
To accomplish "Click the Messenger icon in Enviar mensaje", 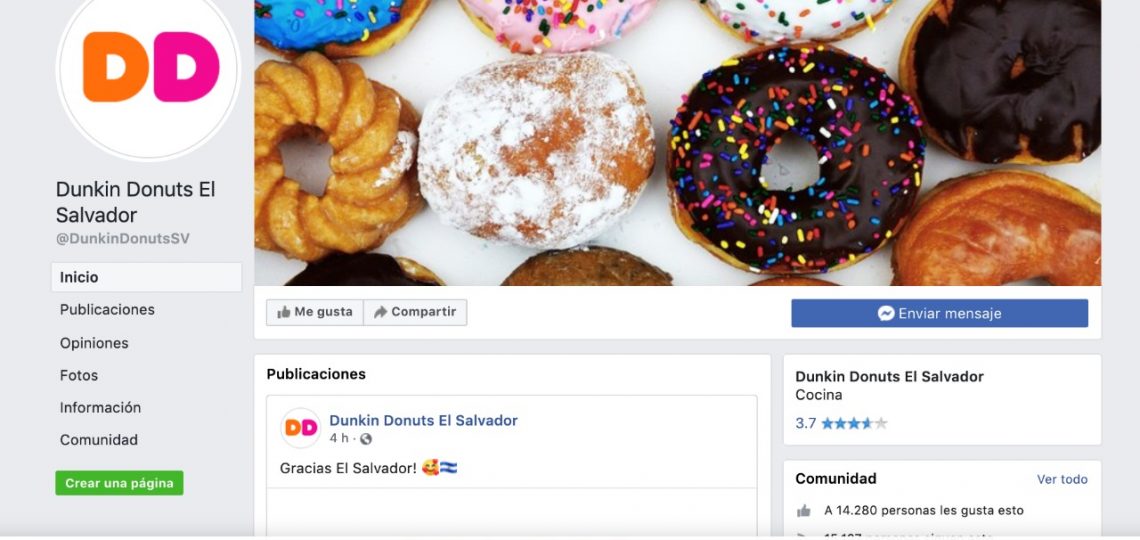I will click(886, 313).
